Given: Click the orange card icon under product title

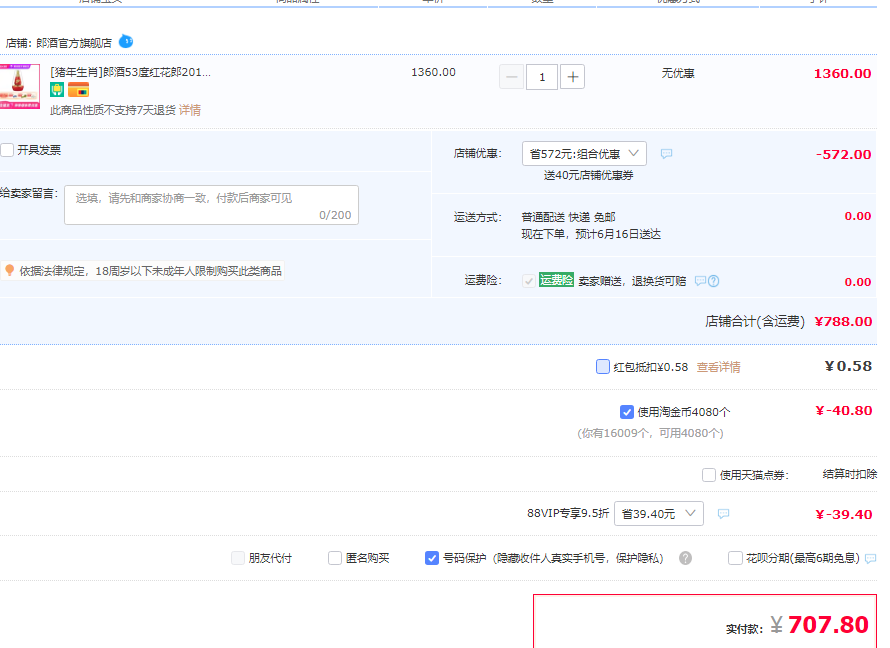Looking at the screenshot, I should (x=78, y=90).
